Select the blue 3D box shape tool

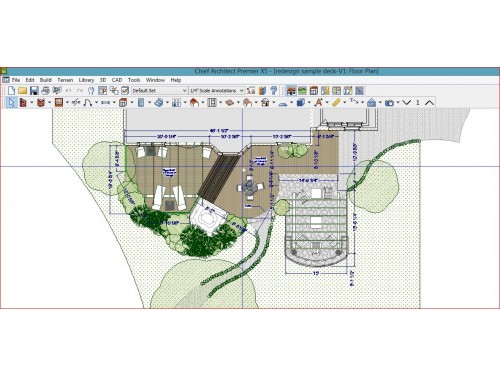(300, 102)
